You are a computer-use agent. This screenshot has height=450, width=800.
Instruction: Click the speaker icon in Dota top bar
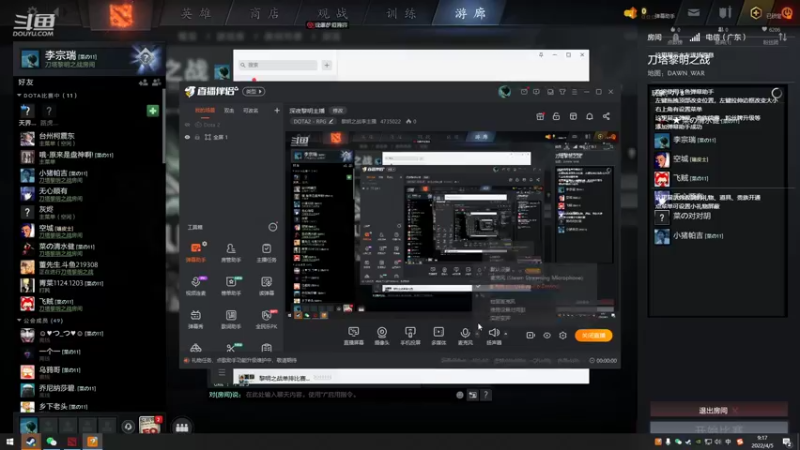point(631,13)
